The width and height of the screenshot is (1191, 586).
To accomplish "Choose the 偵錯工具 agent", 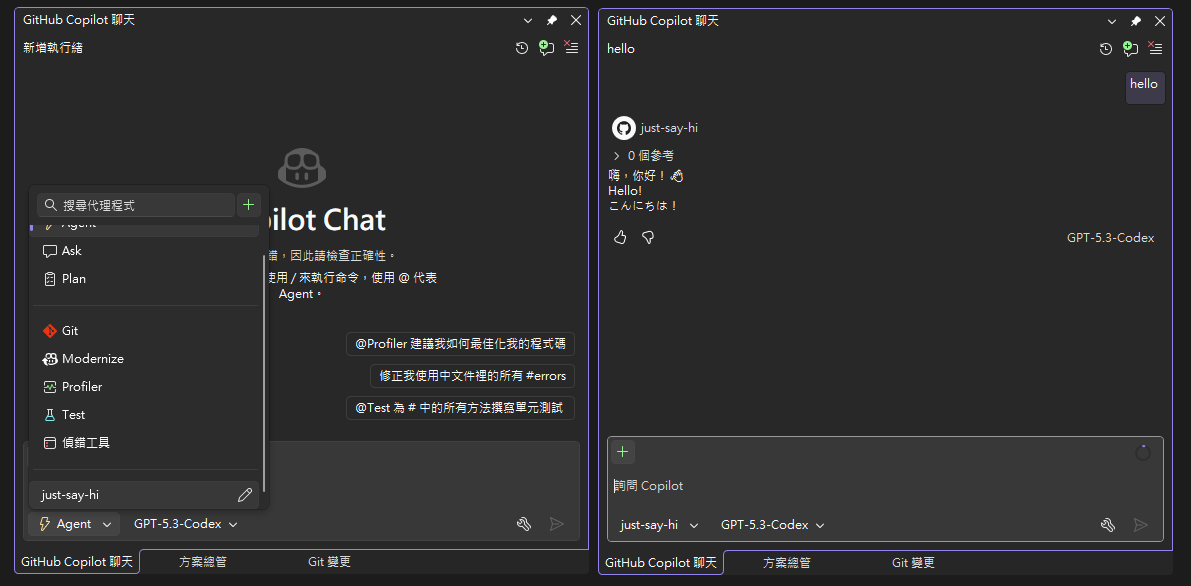I will pos(144,442).
